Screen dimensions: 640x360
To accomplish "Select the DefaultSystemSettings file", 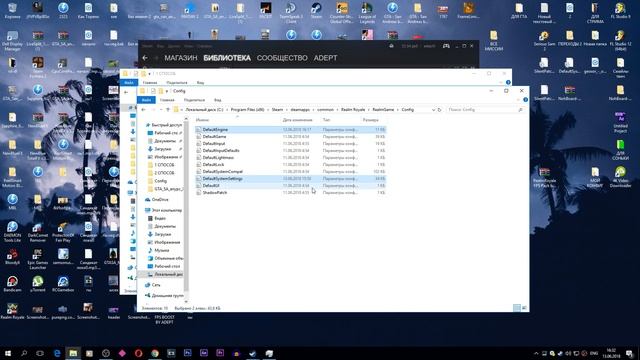I will click(290, 178).
